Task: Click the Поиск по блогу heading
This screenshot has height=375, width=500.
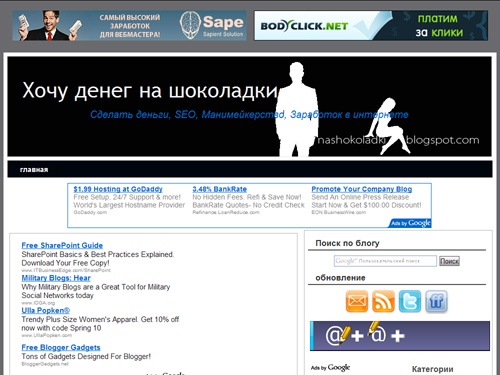Action: point(347,243)
